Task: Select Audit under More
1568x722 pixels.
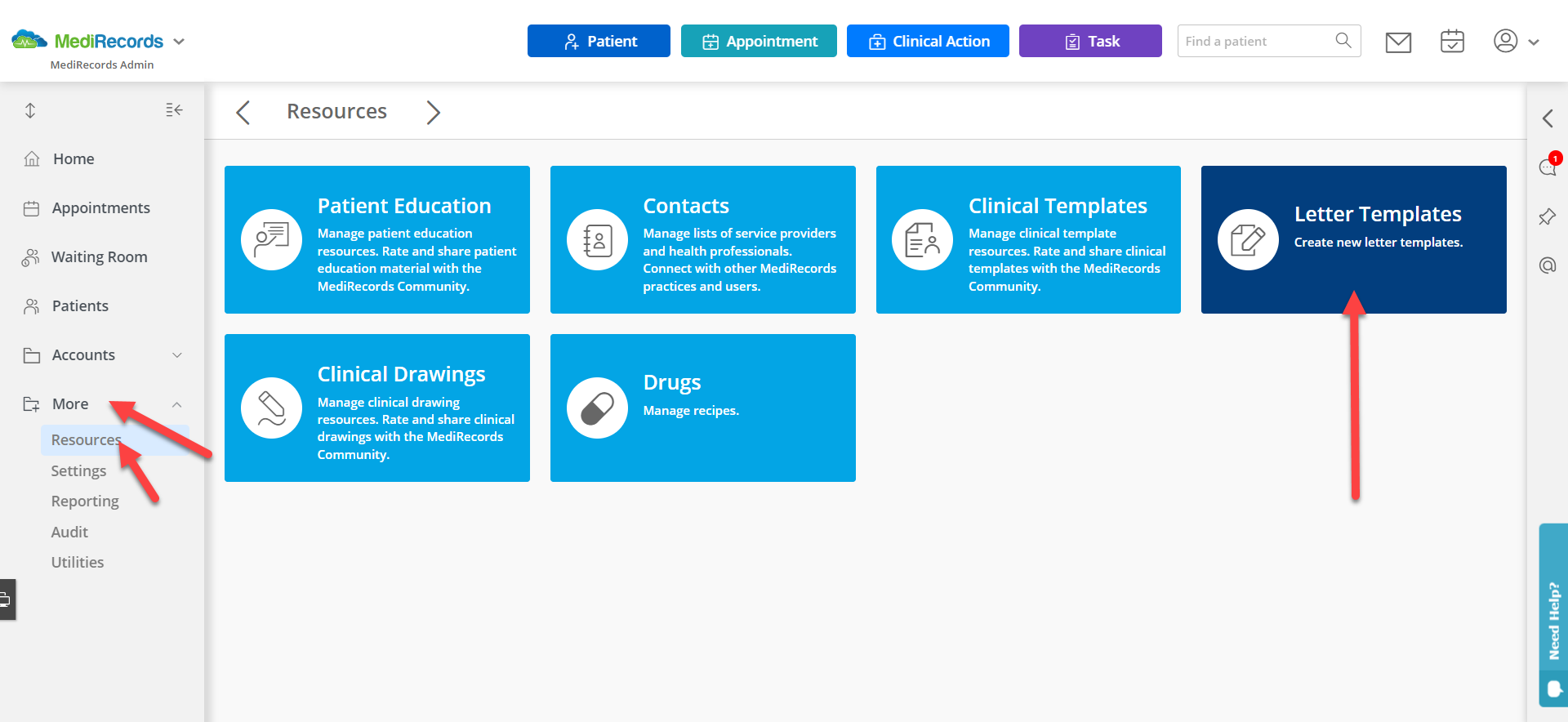Action: click(x=69, y=532)
